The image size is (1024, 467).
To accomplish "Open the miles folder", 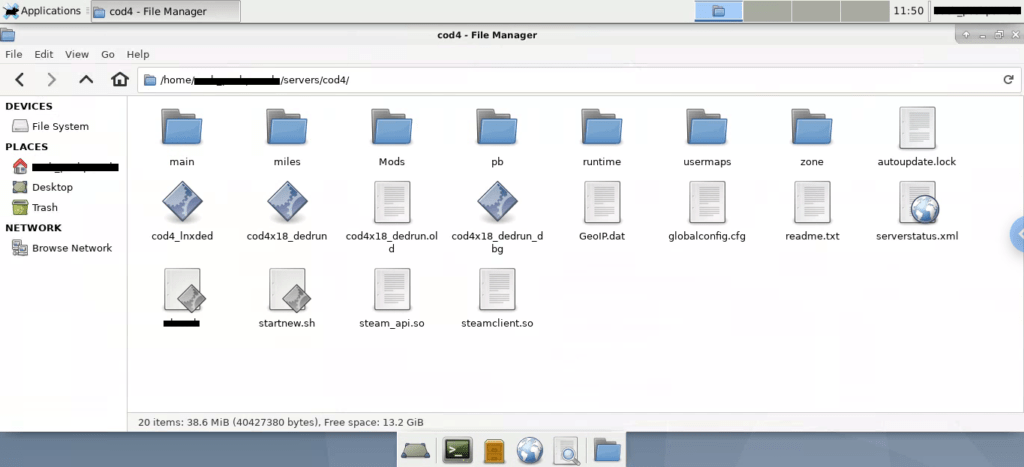I will [287, 127].
